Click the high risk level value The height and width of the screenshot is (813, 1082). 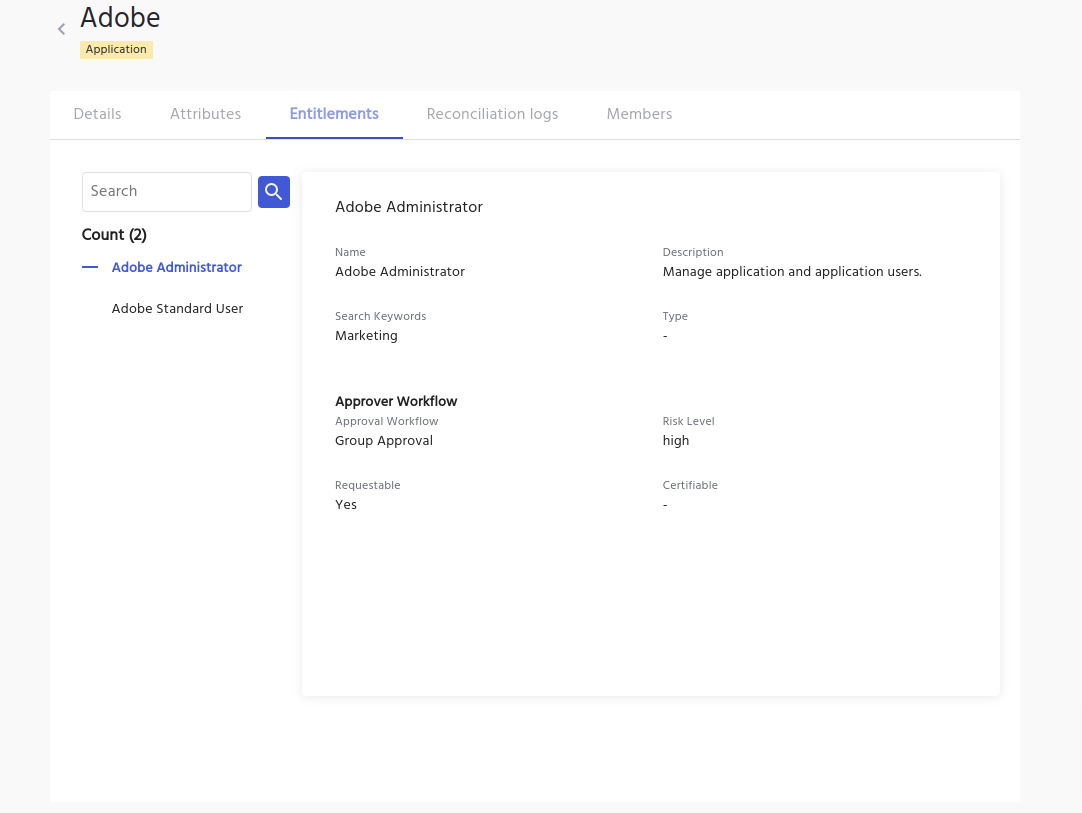(675, 441)
